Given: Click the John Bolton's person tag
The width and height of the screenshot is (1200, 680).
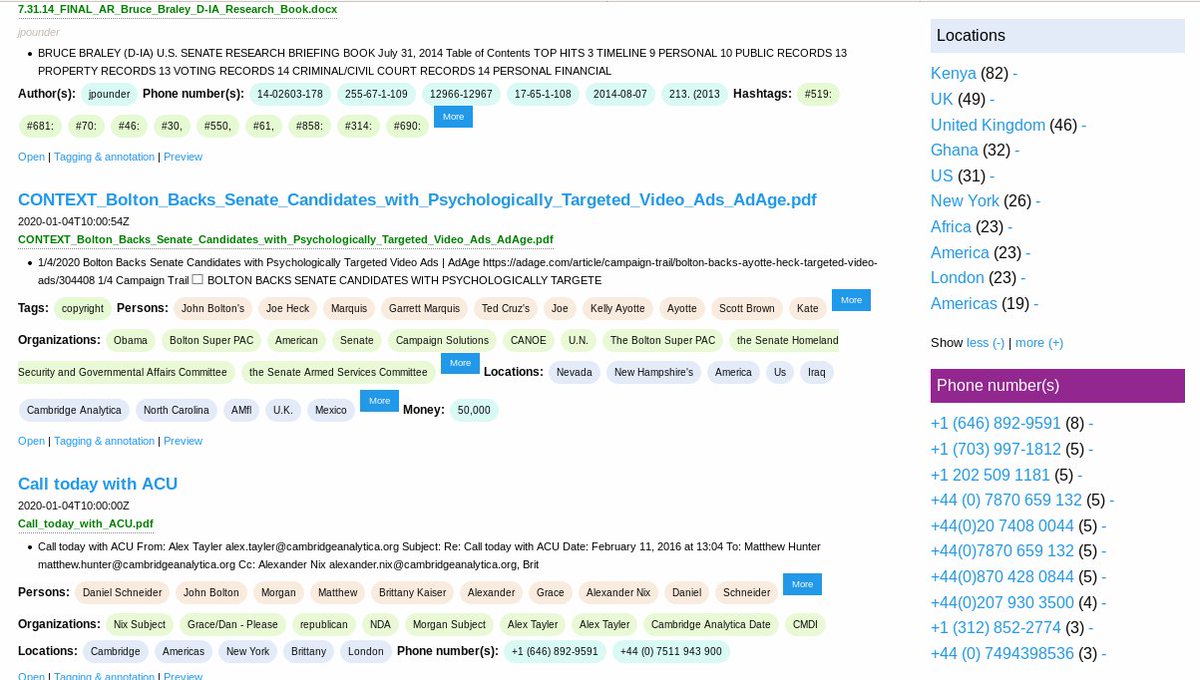Looking at the screenshot, I should click(212, 308).
